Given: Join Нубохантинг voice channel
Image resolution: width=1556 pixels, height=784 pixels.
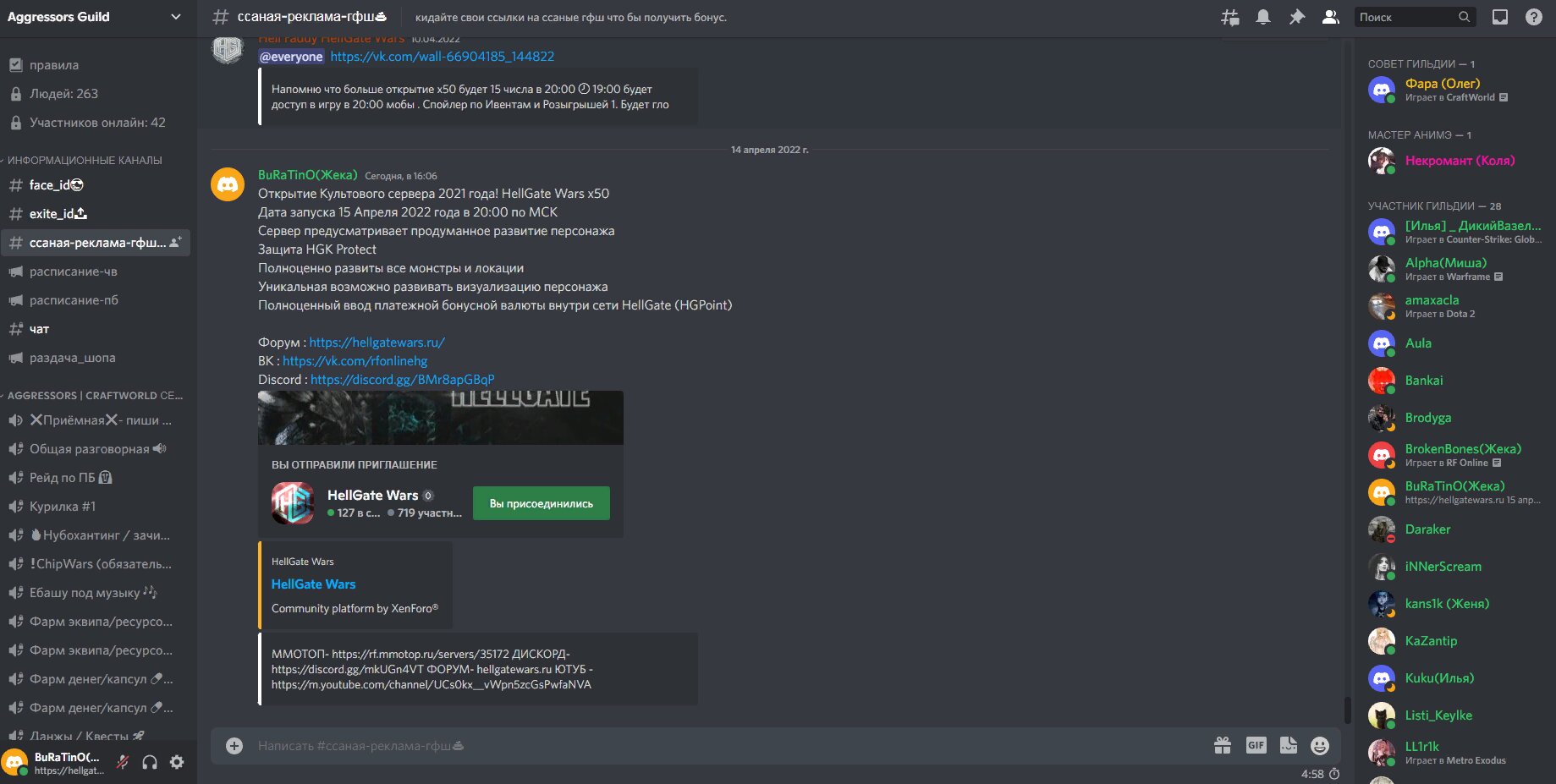Looking at the screenshot, I should pyautogui.click(x=95, y=535).
